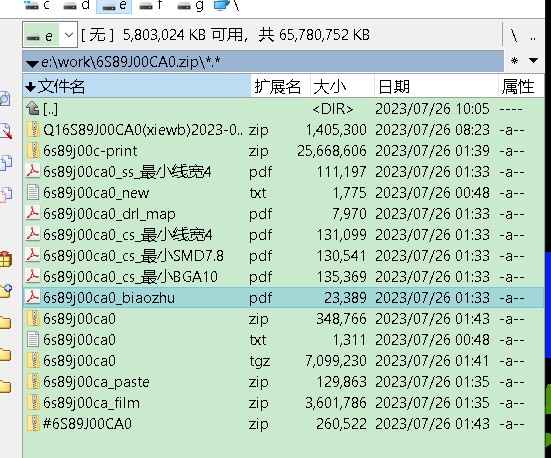Go to root directory backslash button

click(514, 35)
